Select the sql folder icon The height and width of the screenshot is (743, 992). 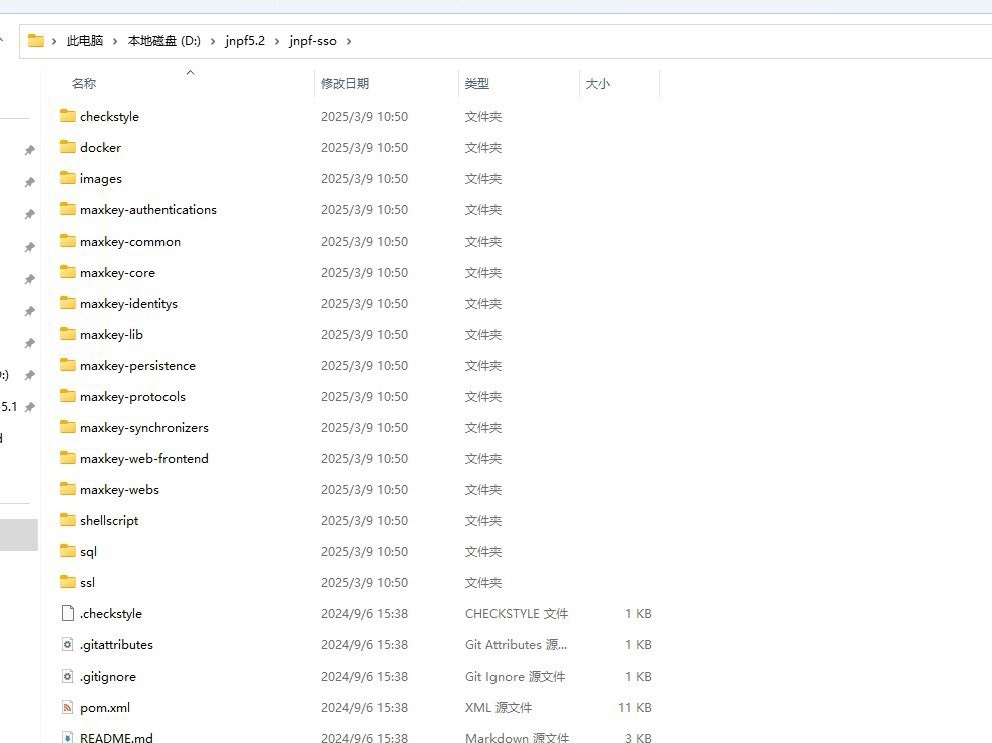click(68, 551)
